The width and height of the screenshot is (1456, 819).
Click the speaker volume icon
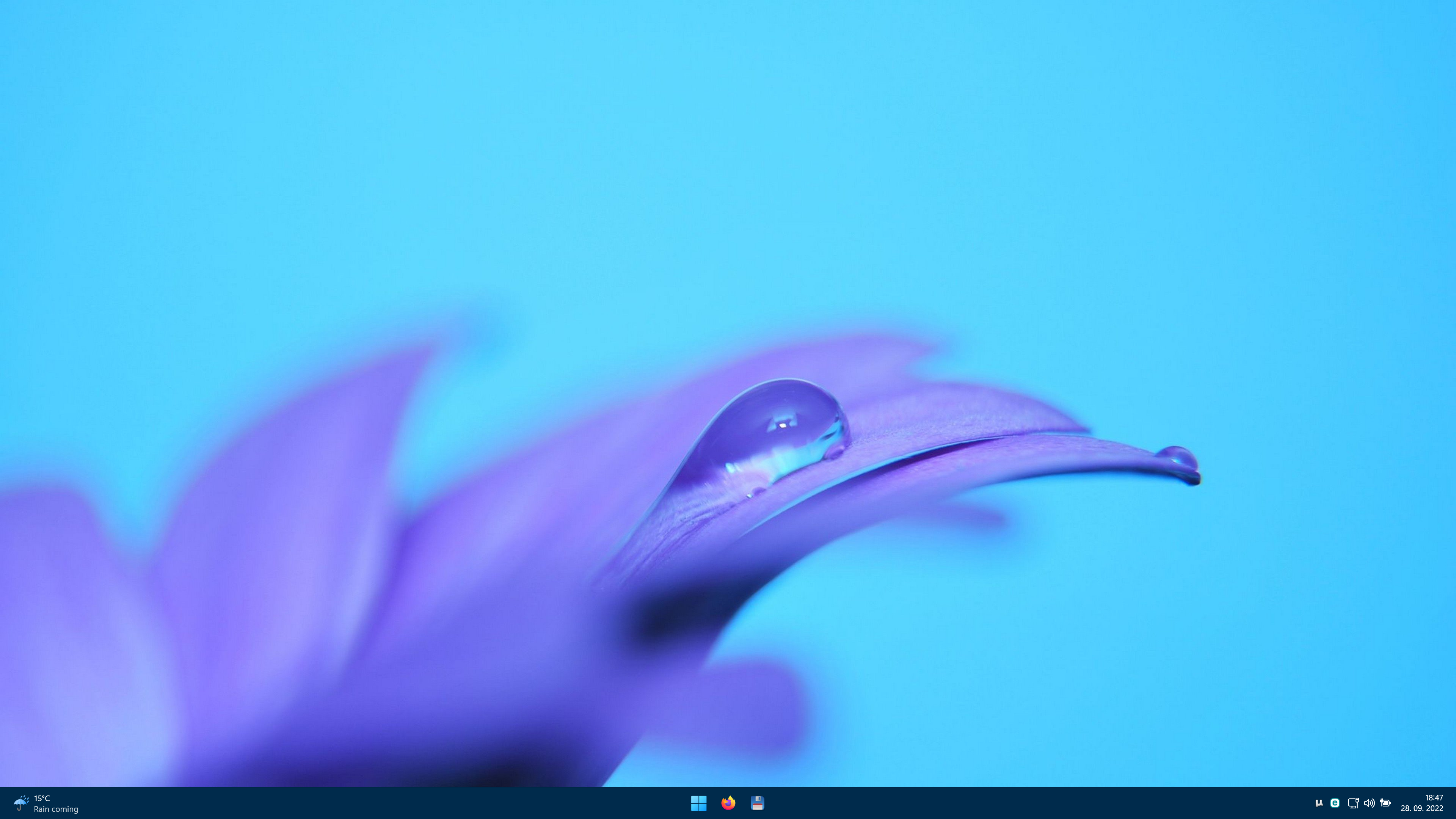1369,803
